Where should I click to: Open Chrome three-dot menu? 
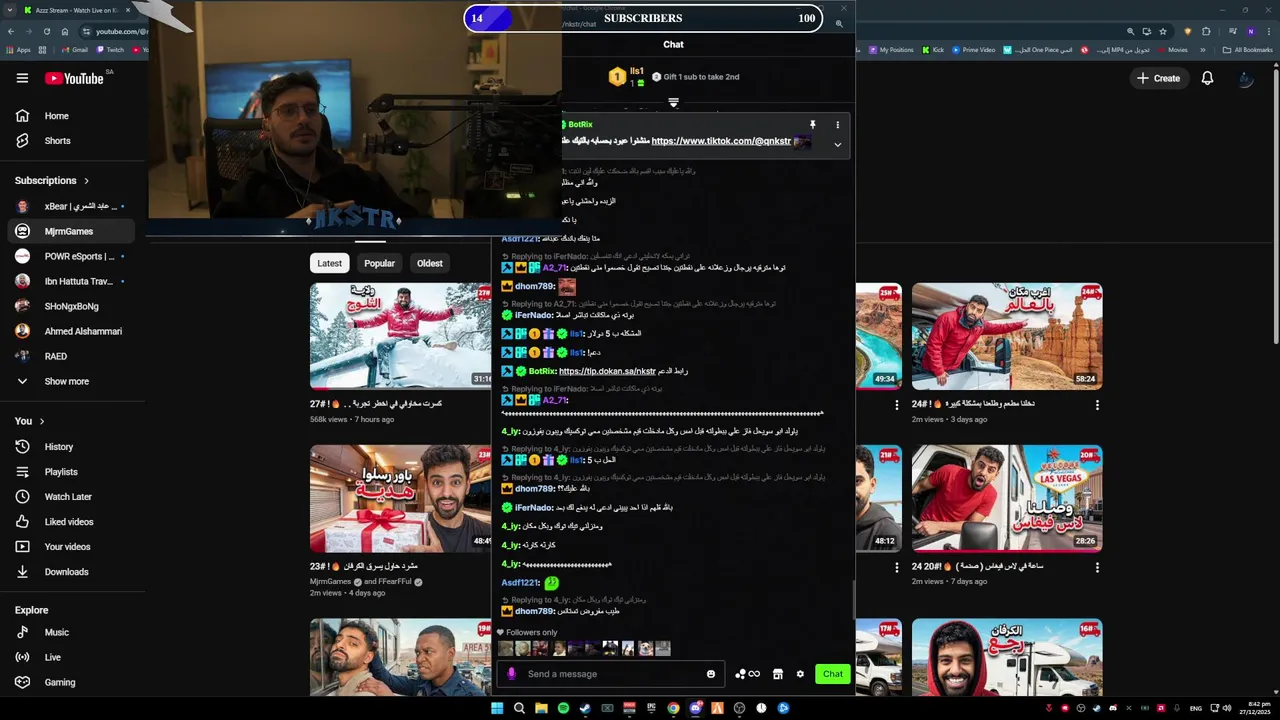[1267, 31]
